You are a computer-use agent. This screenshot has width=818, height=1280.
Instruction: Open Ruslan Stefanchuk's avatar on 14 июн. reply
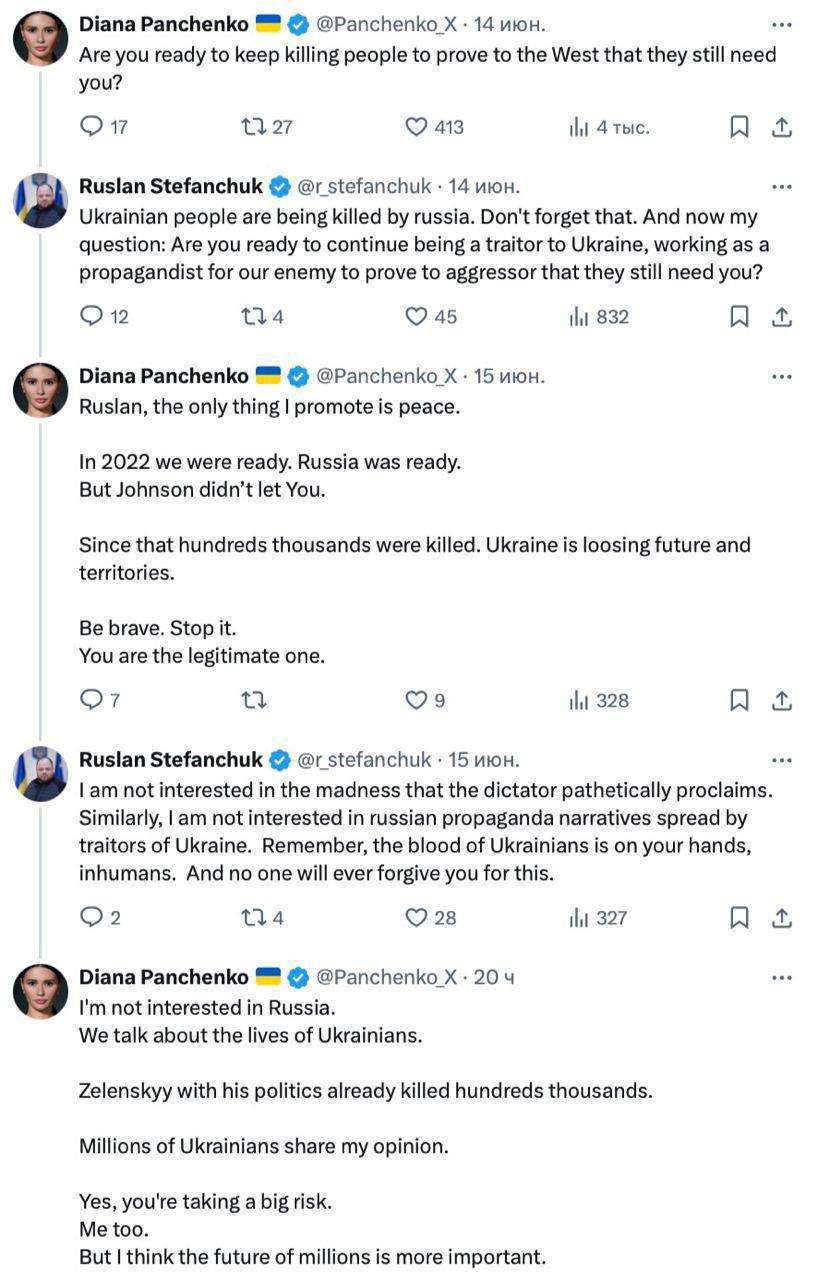click(x=40, y=200)
